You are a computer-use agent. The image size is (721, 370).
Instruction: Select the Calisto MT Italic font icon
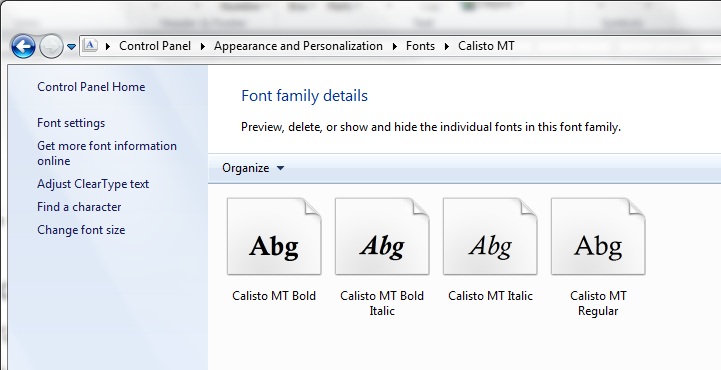point(490,237)
